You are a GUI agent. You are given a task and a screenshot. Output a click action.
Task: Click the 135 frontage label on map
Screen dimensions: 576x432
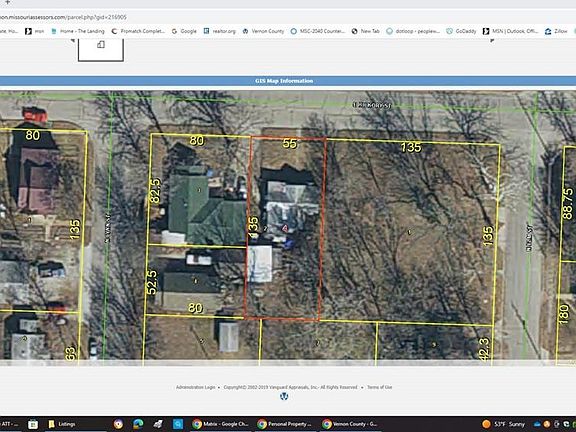coord(411,148)
